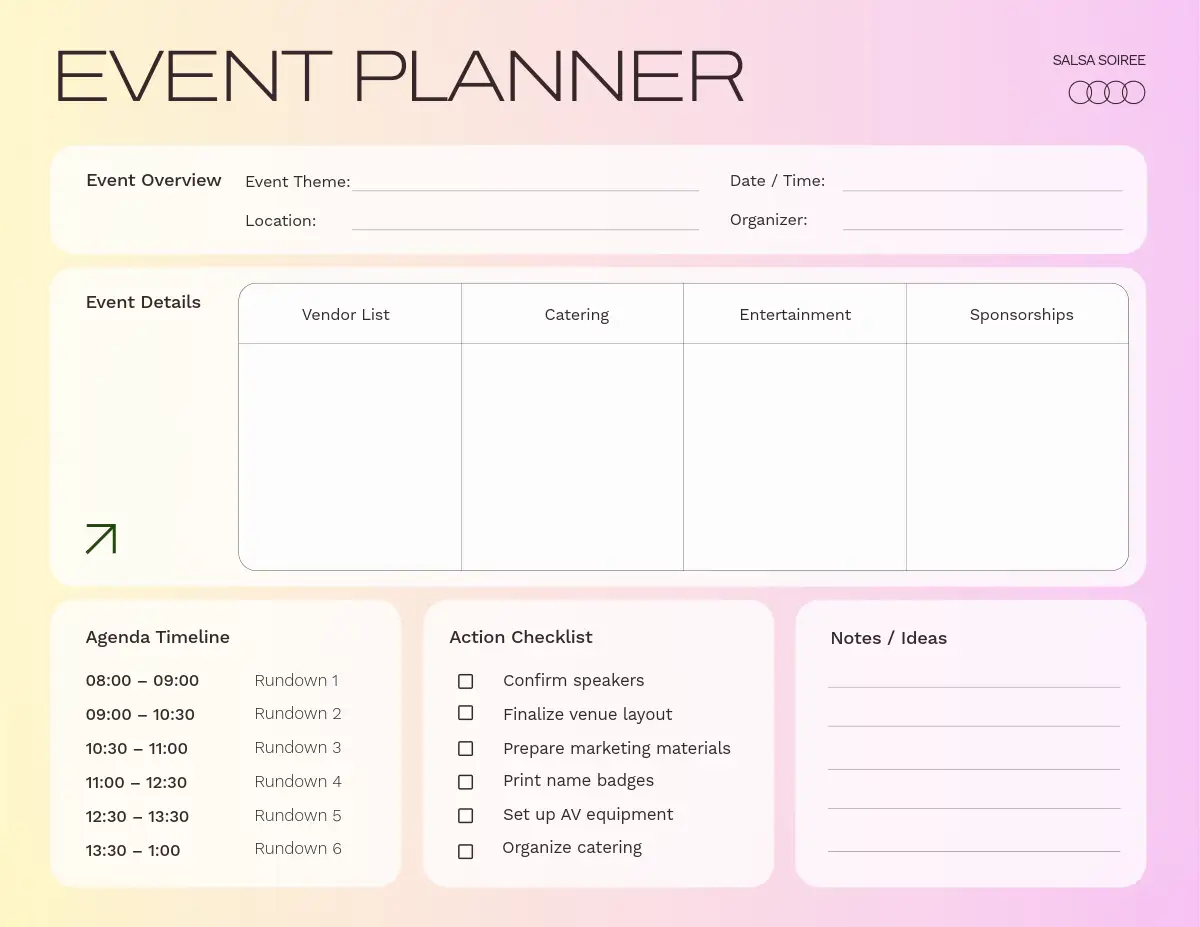The image size is (1200, 927).
Task: Tick the Print name badges checkbox
Action: (465, 782)
